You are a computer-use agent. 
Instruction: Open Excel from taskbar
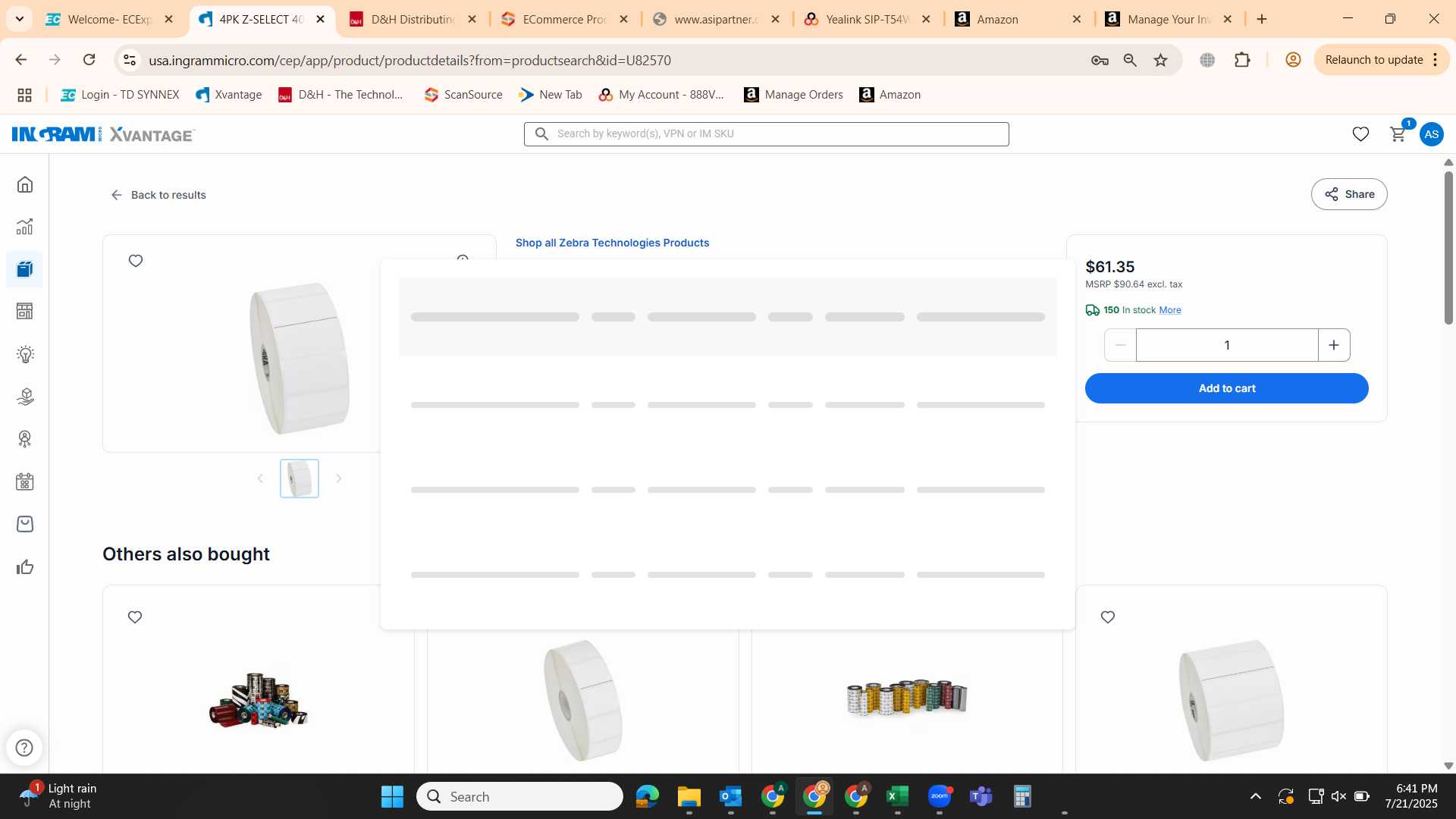click(897, 796)
